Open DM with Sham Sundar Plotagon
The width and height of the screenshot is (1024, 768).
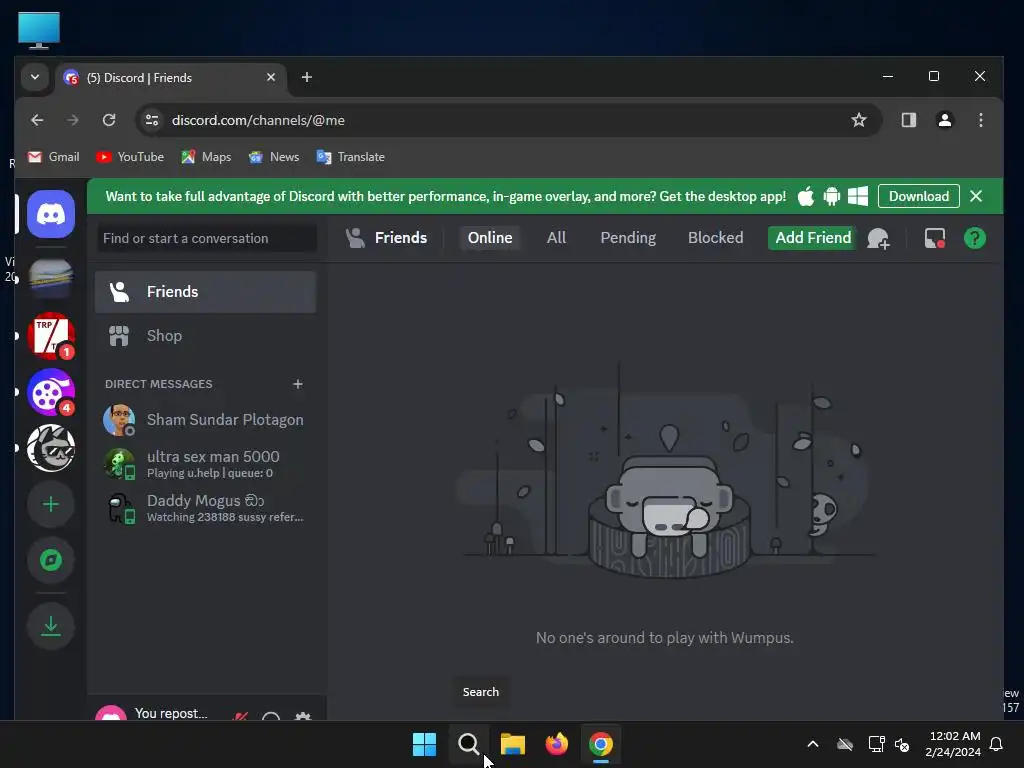pyautogui.click(x=206, y=420)
